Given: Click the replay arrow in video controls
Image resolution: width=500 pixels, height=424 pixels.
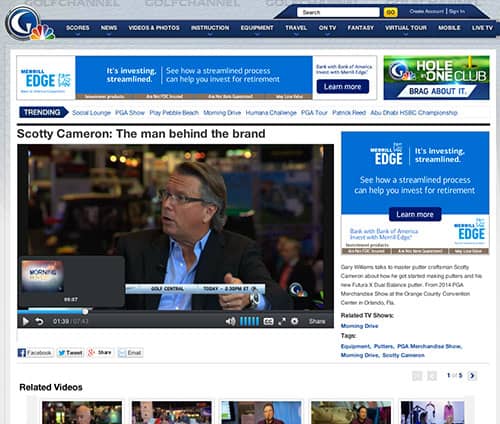Looking at the screenshot, I should click(39, 321).
